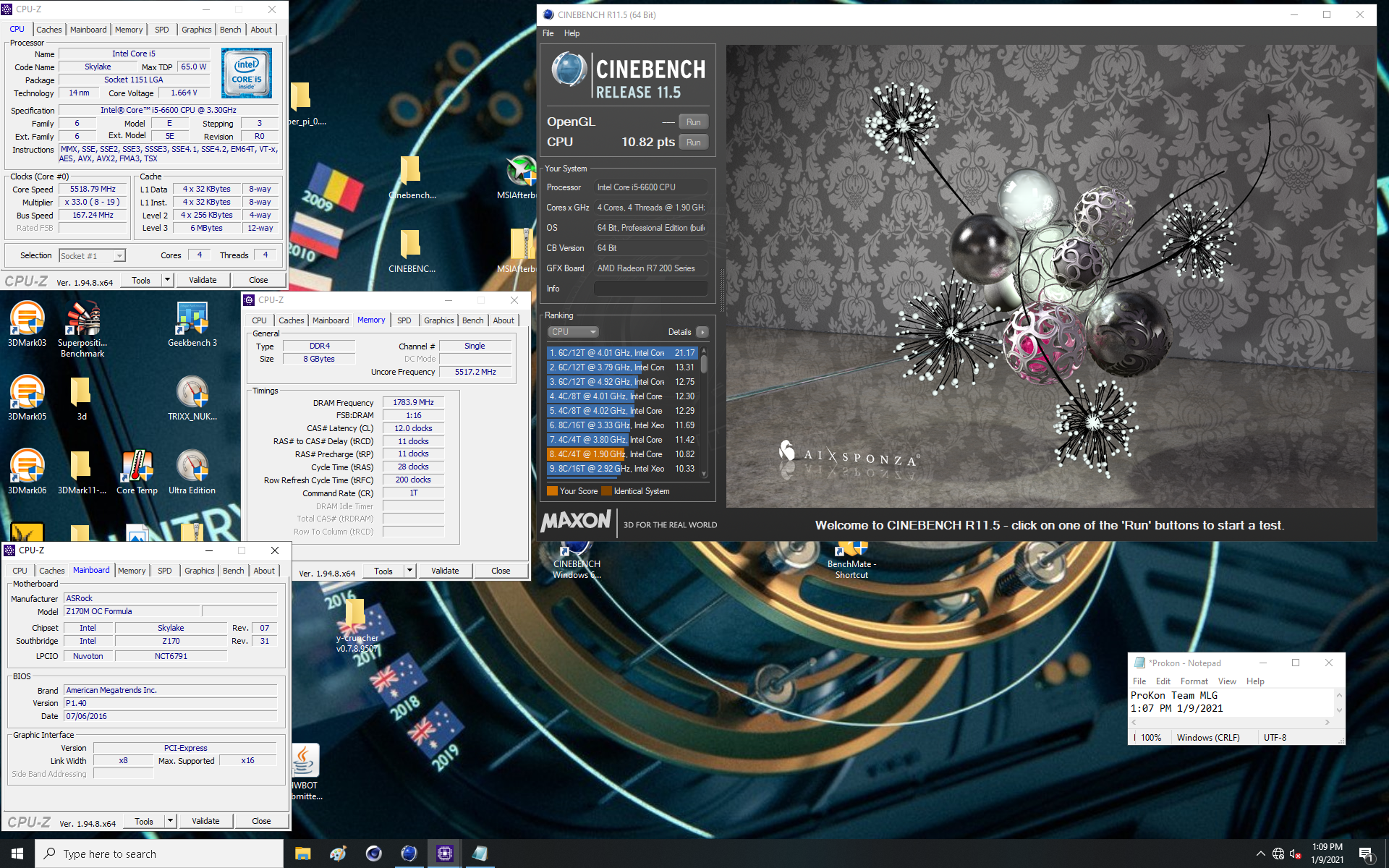1389x868 pixels.
Task: Open Graphics tab in Mainboard CPU-Z window
Action: 199,571
